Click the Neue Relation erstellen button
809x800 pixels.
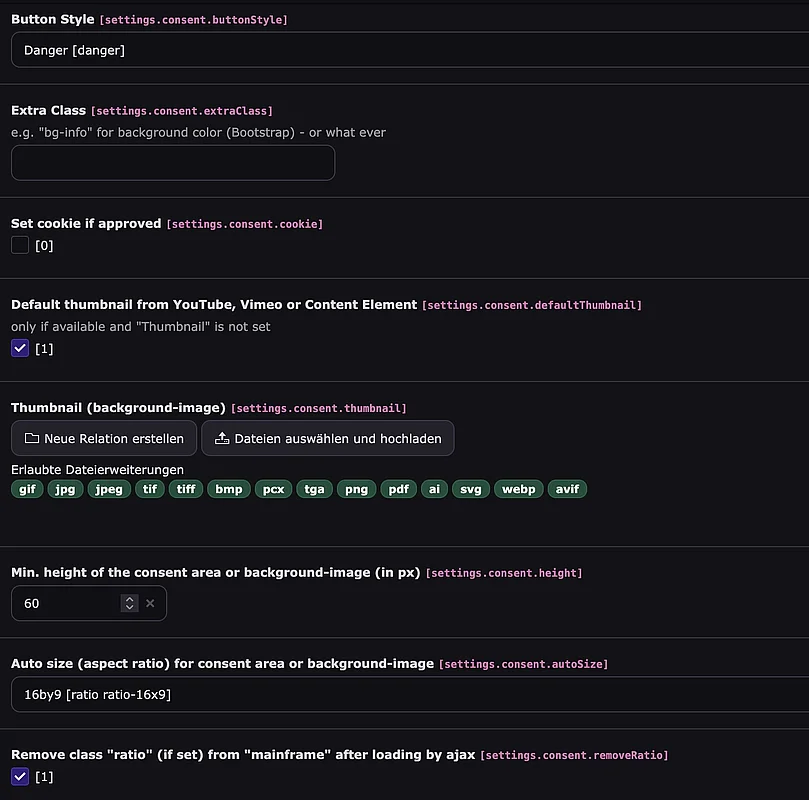pos(104,438)
